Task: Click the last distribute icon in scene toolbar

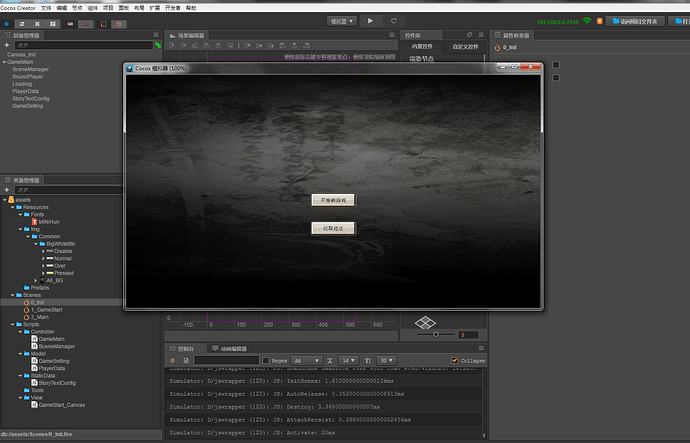Action: tap(307, 45)
